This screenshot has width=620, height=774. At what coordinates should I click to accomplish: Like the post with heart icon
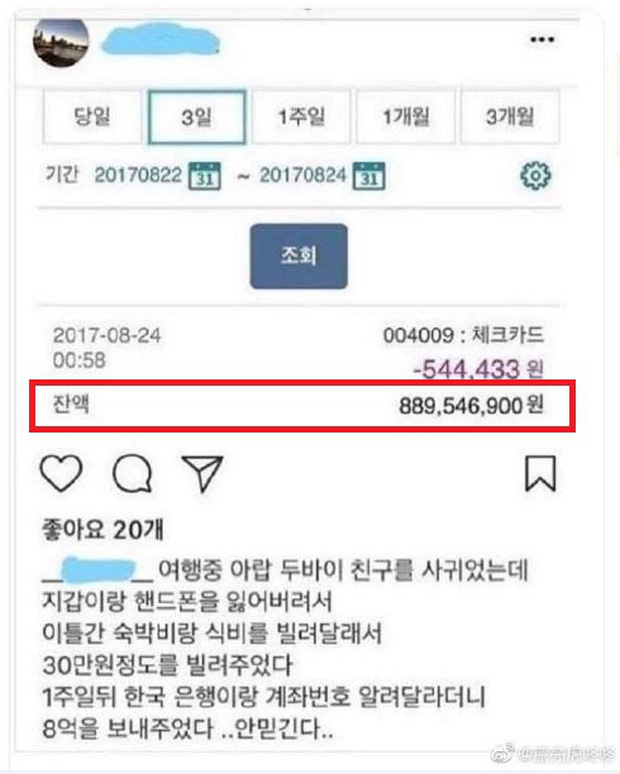click(x=61, y=473)
